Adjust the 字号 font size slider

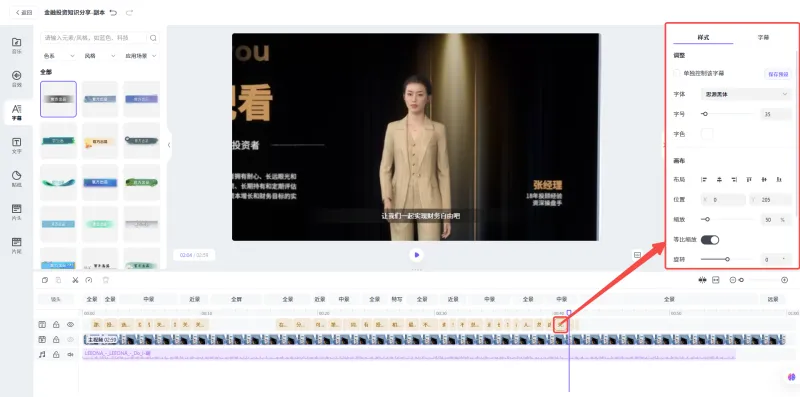pos(728,114)
